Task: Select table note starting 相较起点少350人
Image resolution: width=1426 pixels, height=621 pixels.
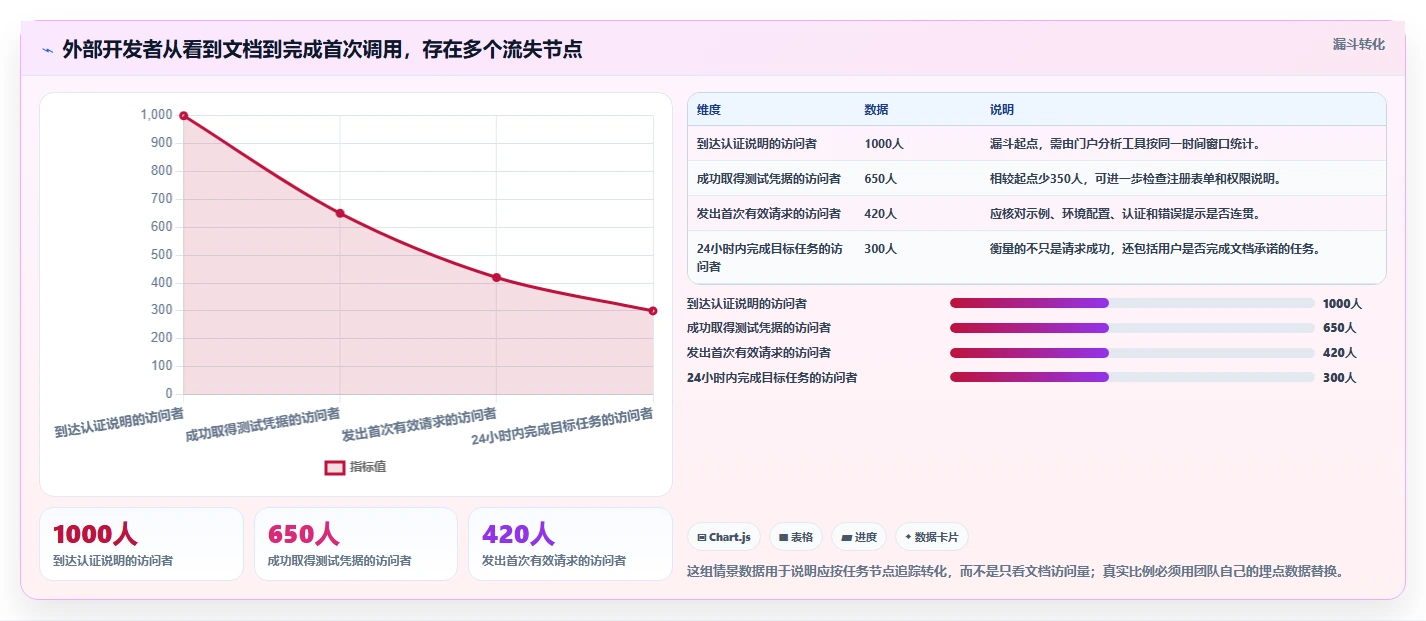Action: point(1136,179)
